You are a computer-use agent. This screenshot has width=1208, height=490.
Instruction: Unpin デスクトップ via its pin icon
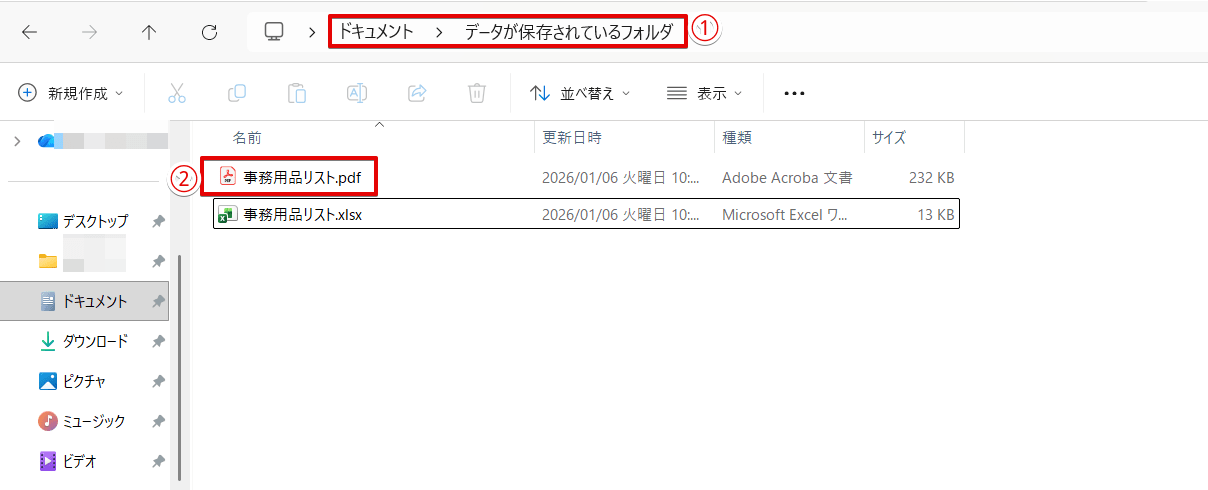pyautogui.click(x=158, y=222)
